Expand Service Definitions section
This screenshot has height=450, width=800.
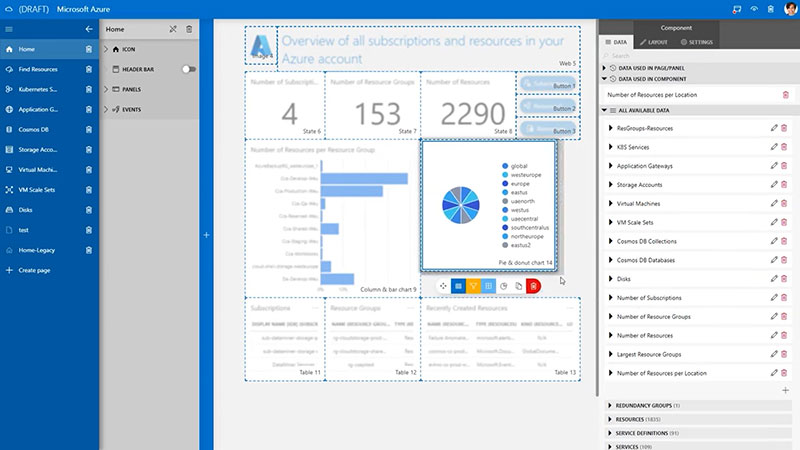coord(610,433)
